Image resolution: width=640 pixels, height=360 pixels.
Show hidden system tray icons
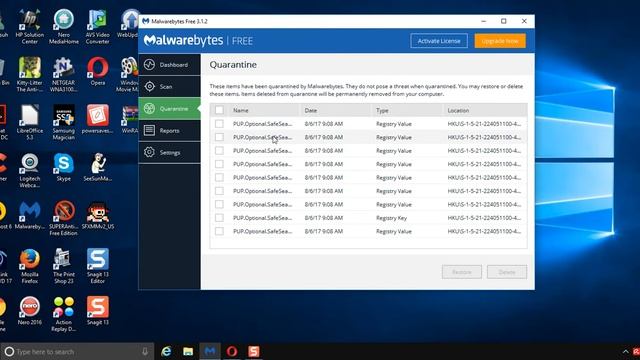(x=625, y=351)
